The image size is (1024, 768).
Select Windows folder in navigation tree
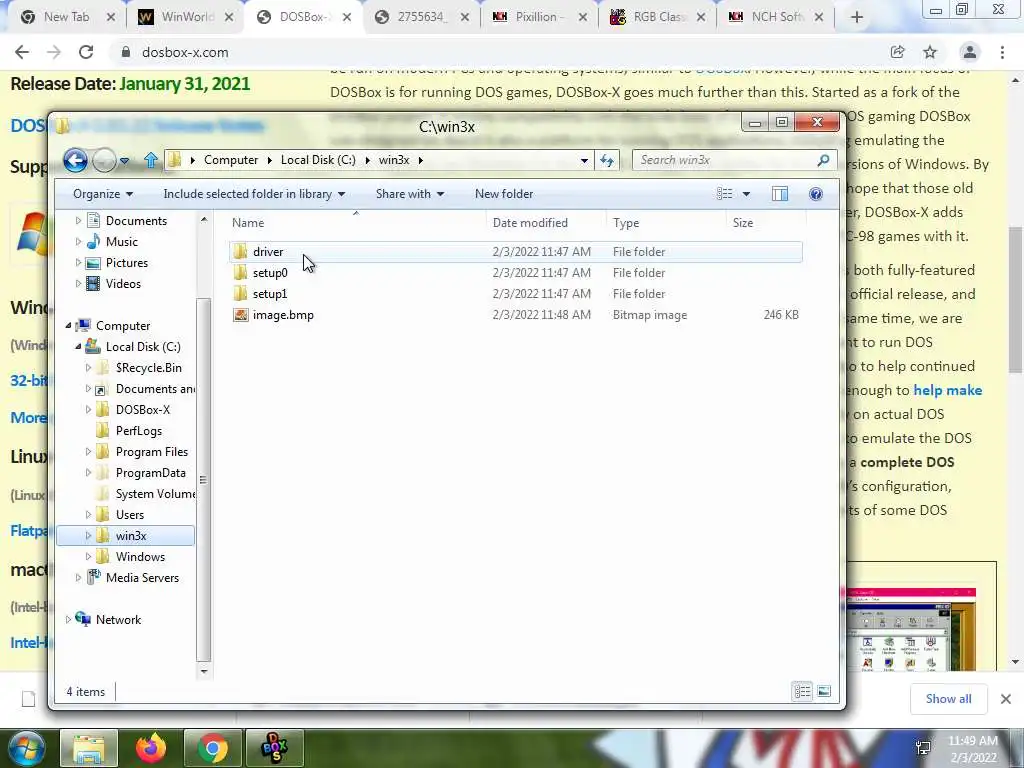(140, 557)
